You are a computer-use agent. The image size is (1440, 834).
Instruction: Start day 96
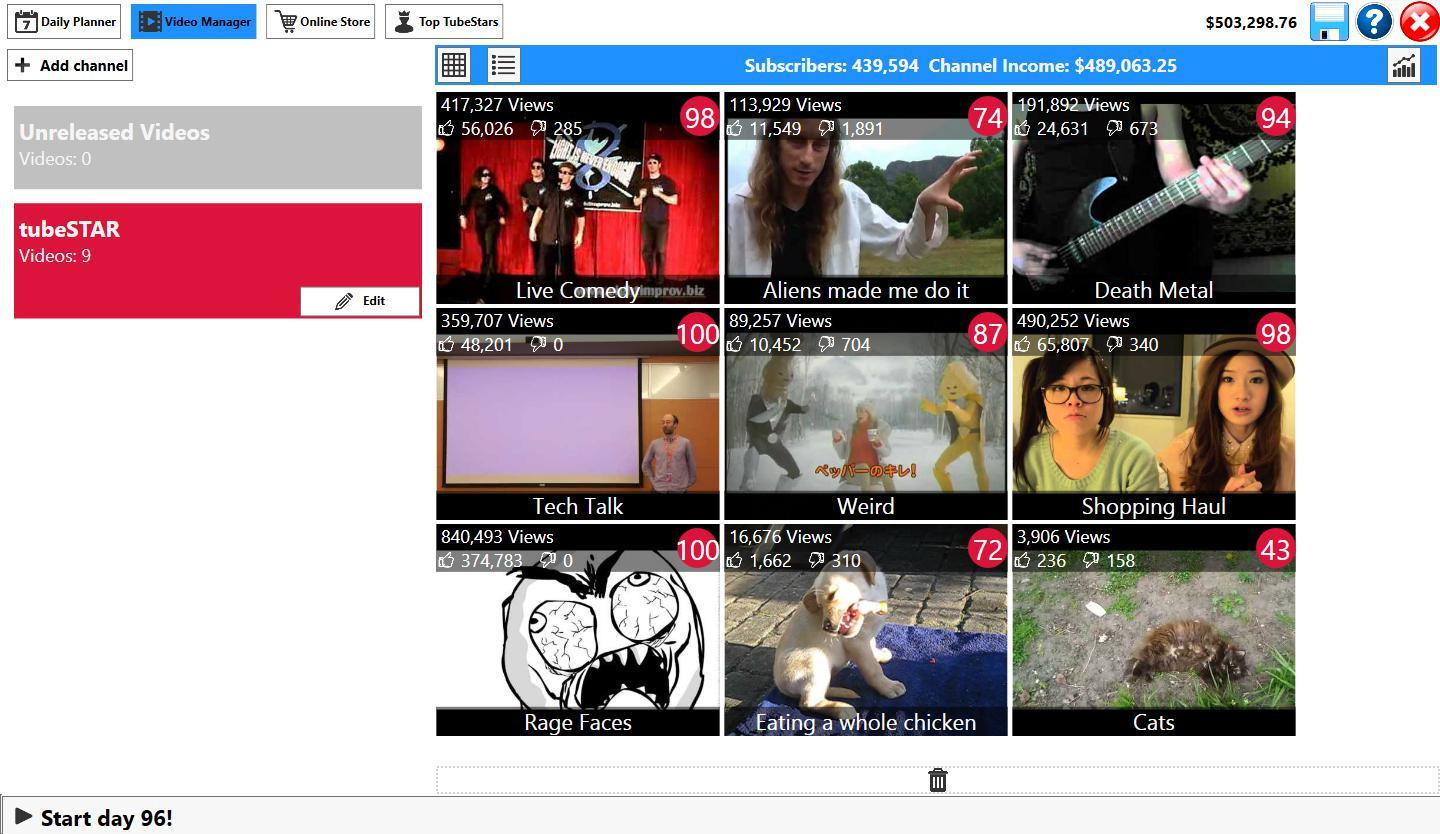(96, 818)
